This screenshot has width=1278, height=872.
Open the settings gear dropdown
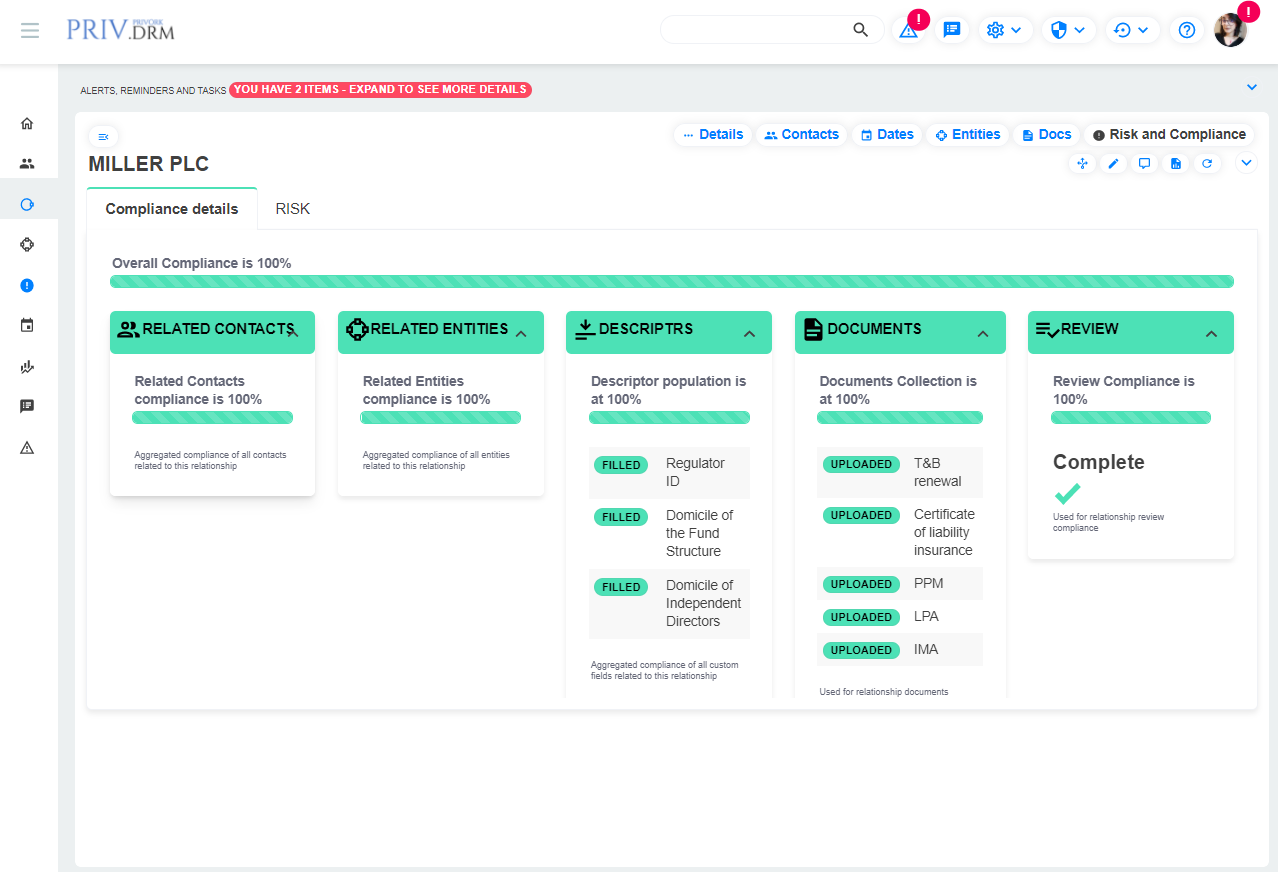[1004, 30]
